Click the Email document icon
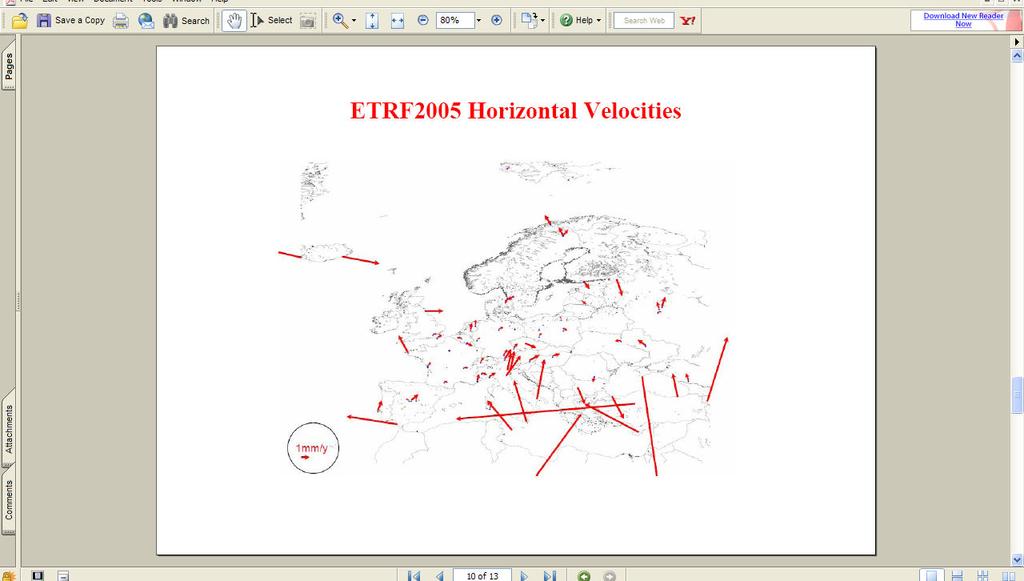This screenshot has height=581, width=1024. tap(146, 21)
